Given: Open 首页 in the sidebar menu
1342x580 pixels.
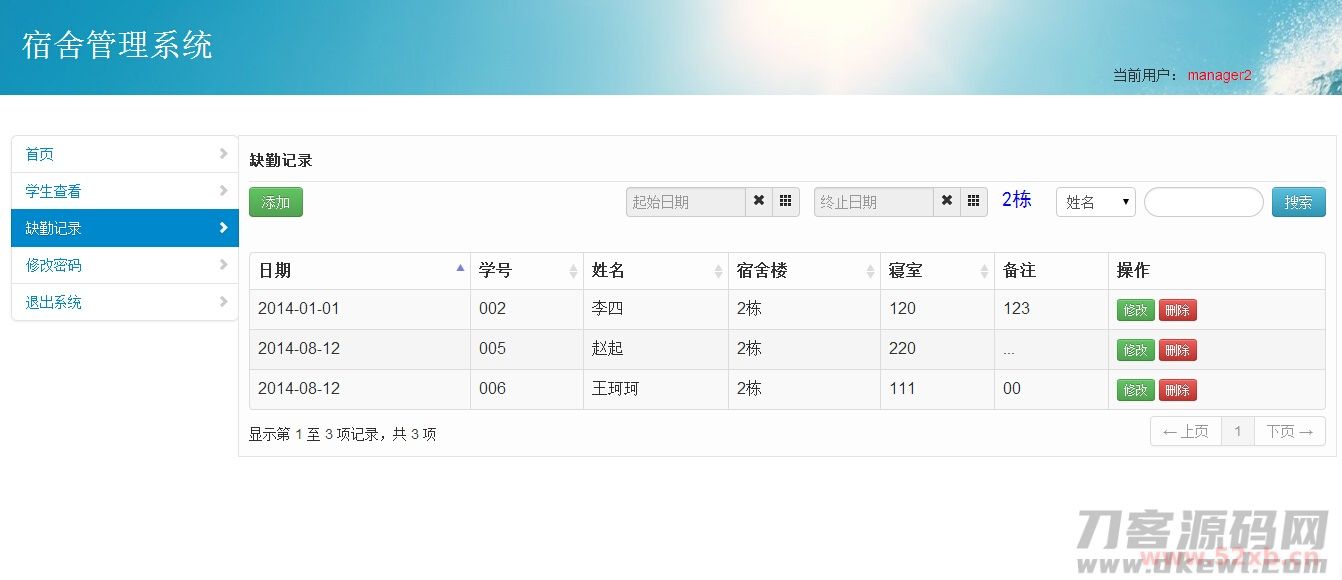Looking at the screenshot, I should pyautogui.click(x=125, y=154).
